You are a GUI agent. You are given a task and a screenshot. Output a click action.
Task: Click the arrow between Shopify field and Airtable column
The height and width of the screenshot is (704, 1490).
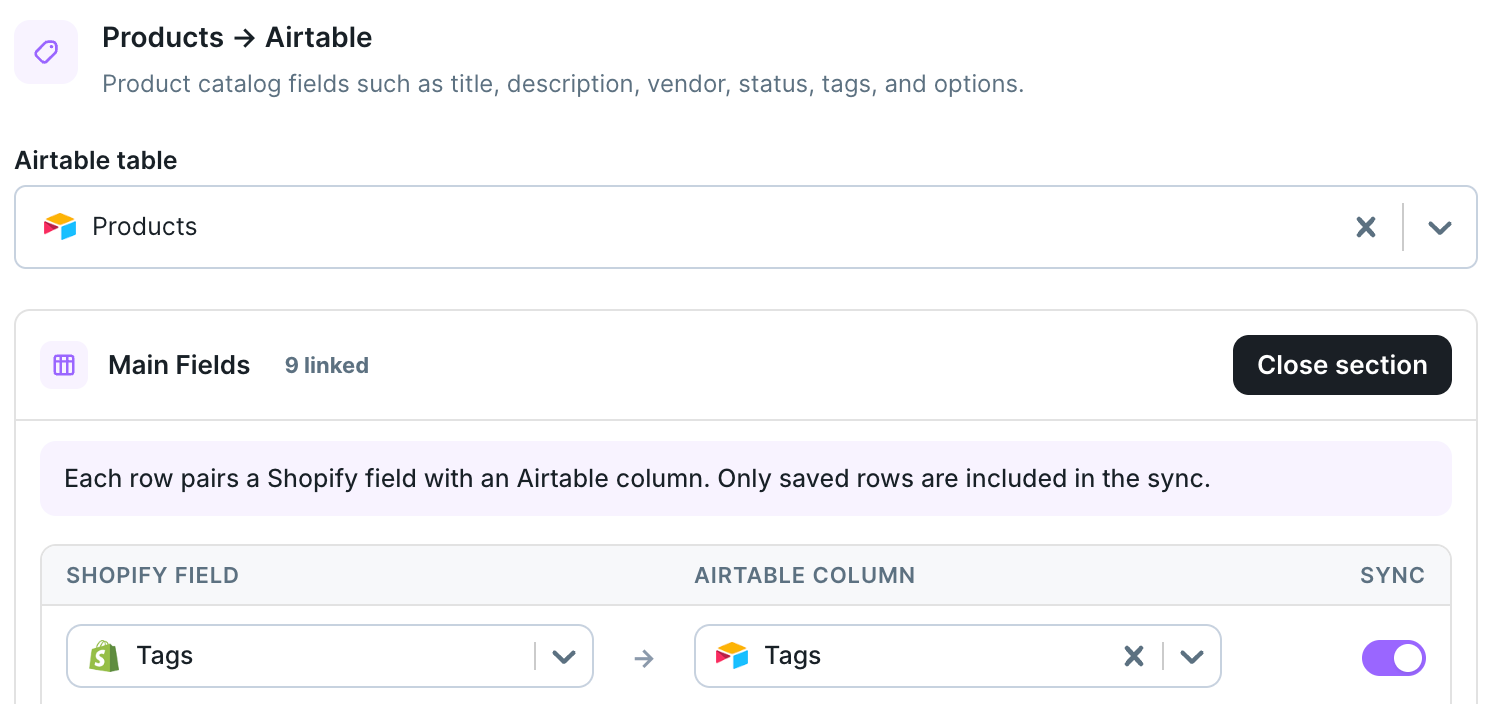[644, 658]
